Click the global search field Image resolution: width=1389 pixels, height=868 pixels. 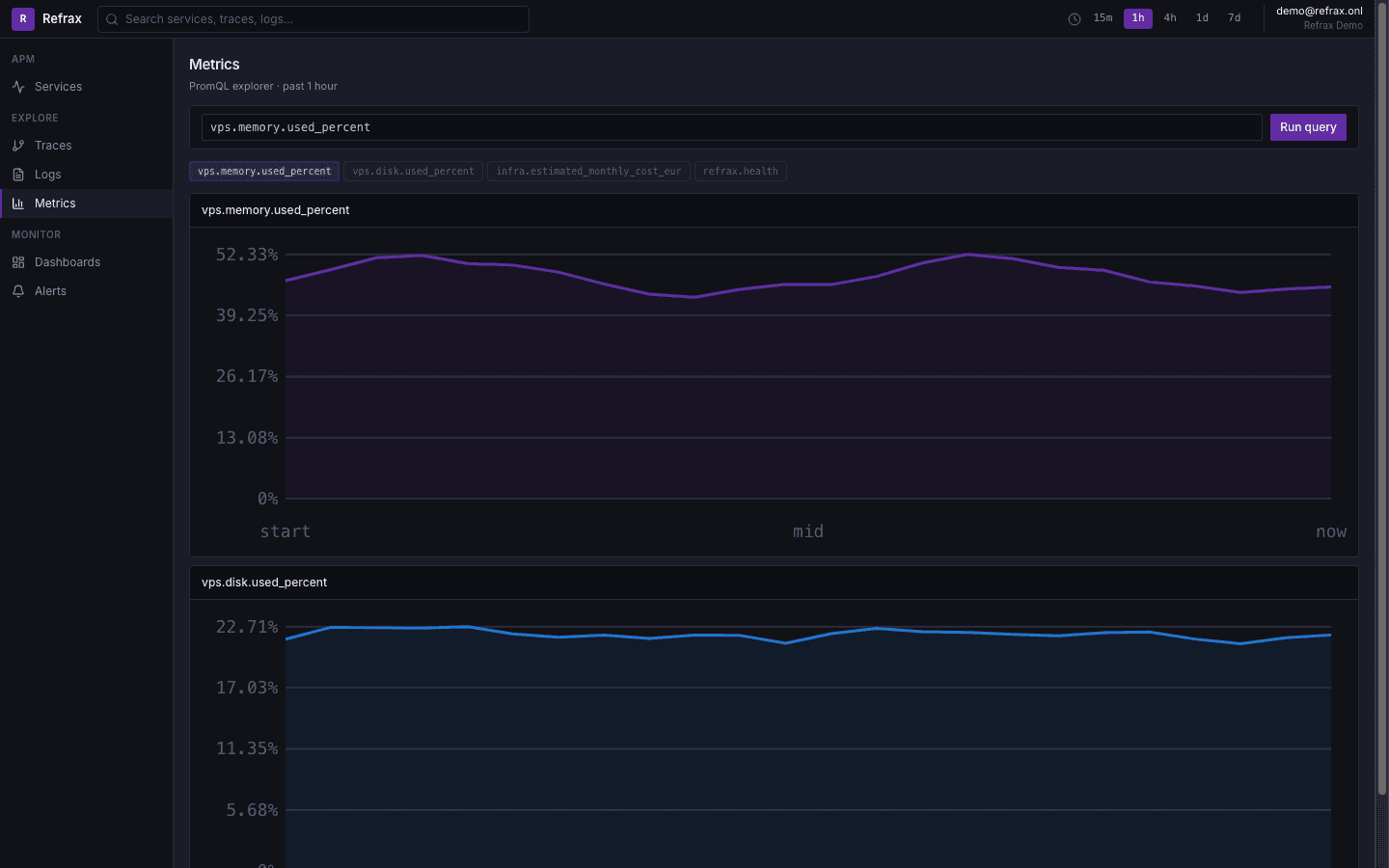click(x=313, y=19)
